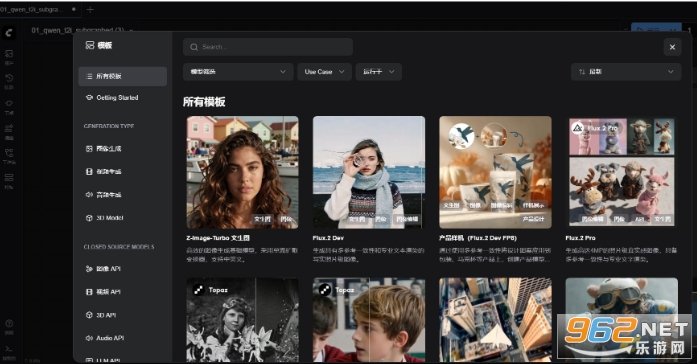Expand the model filter dropdown

238,72
